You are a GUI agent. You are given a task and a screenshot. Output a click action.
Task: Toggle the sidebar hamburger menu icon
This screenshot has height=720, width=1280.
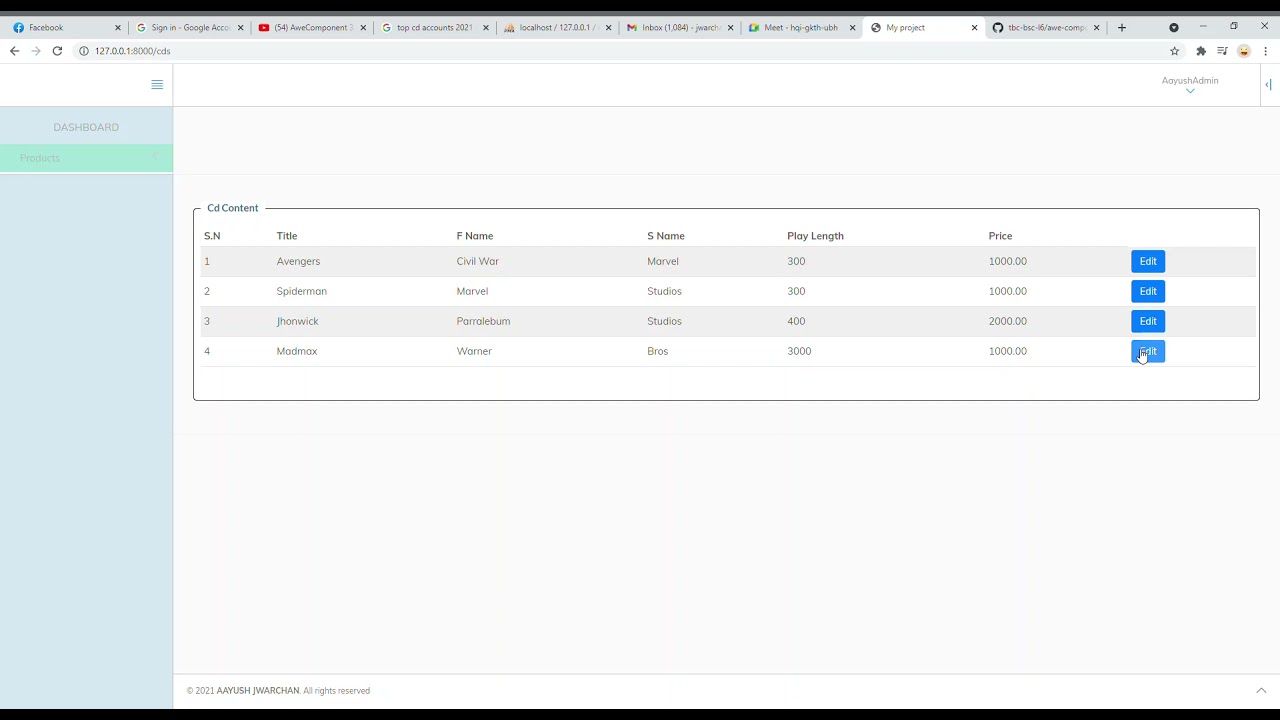(157, 85)
